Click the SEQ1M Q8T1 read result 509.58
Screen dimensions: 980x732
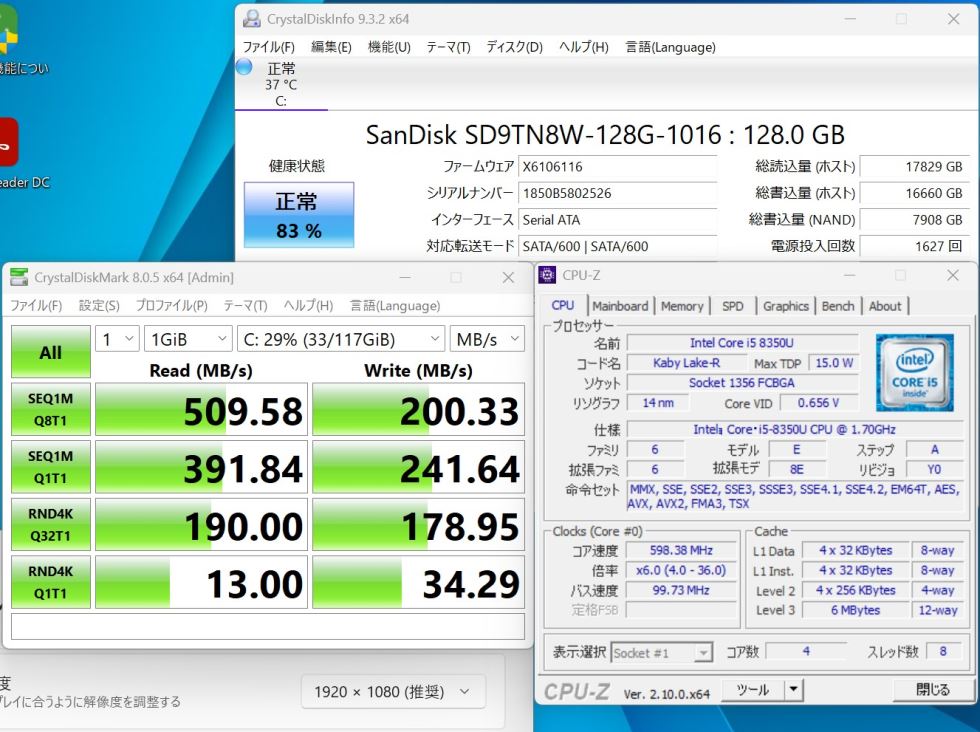(x=201, y=410)
